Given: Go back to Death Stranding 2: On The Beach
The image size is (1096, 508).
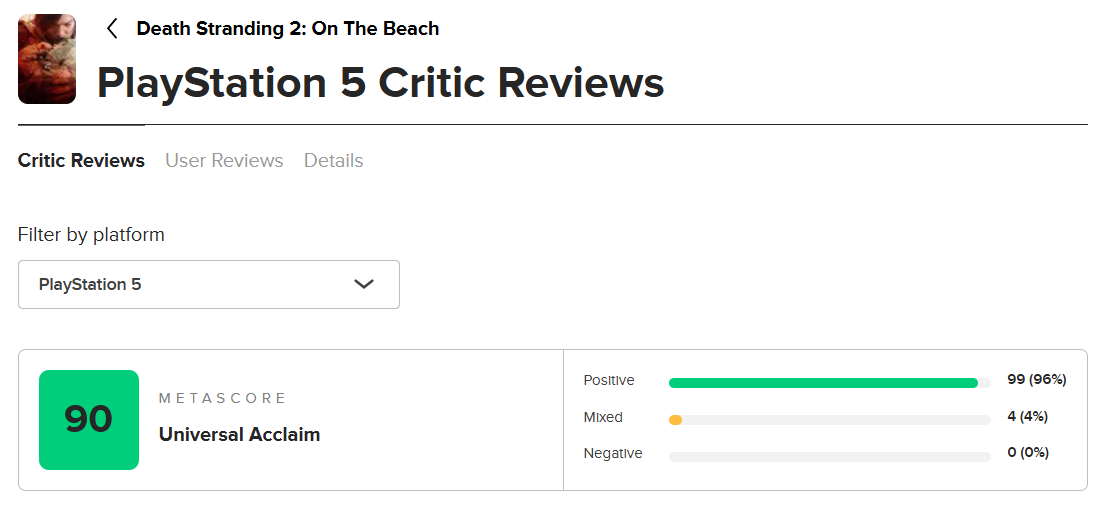Looking at the screenshot, I should [x=288, y=29].
